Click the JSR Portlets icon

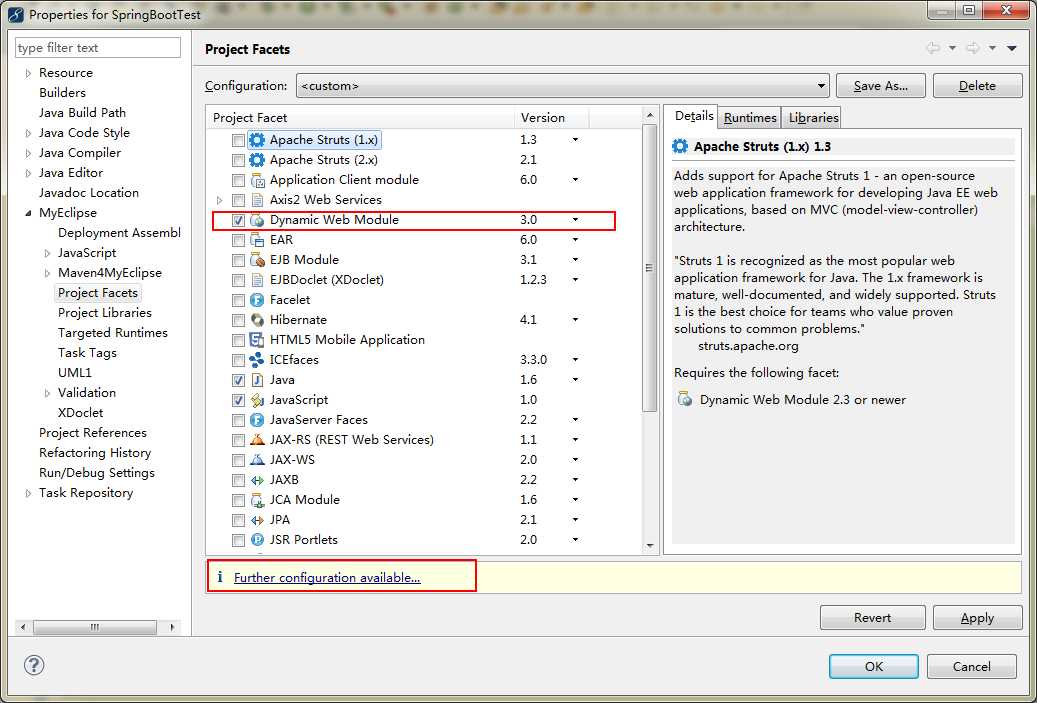point(257,540)
